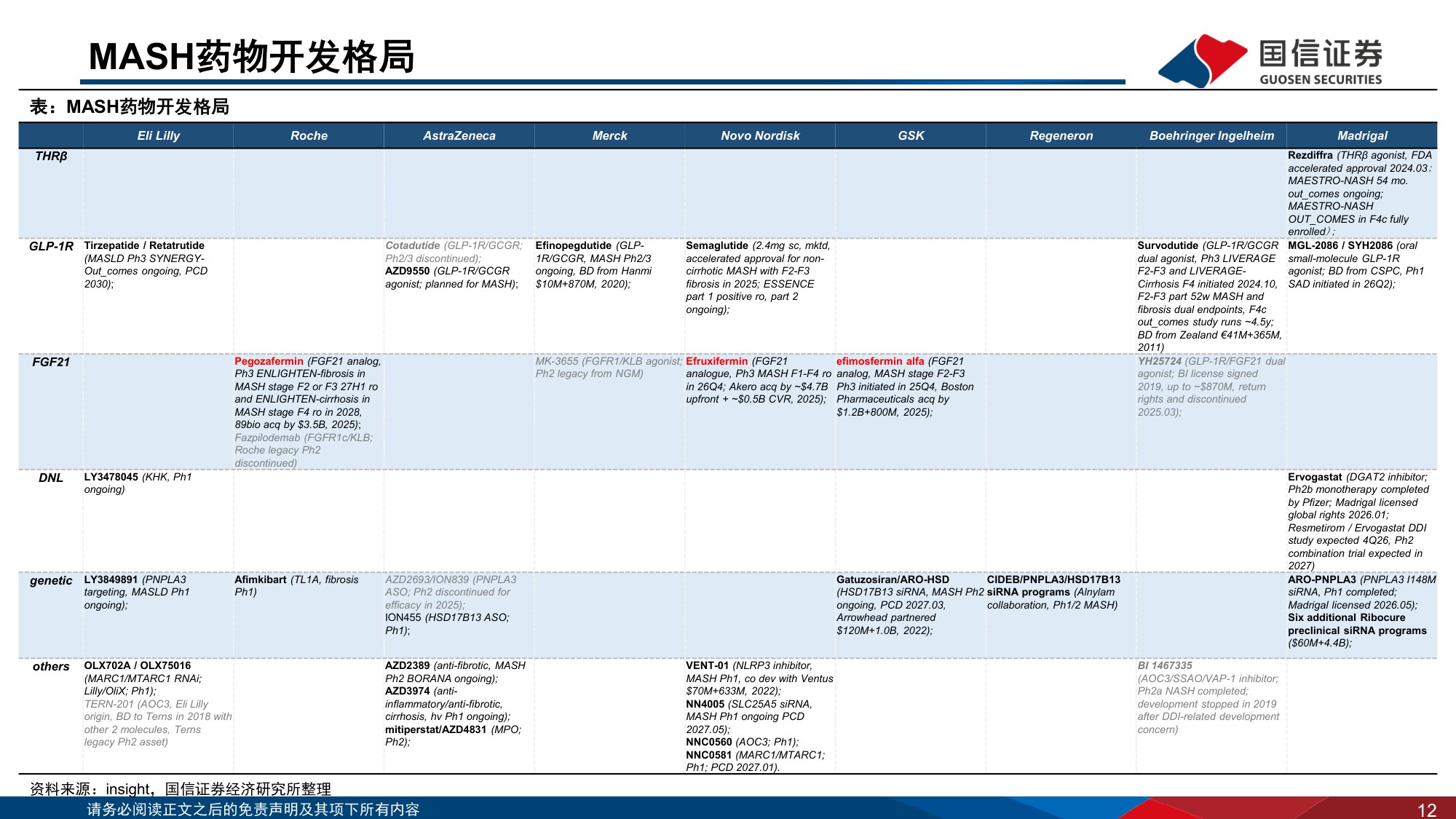
Task: Click the FGF21 row label
Action: click(51, 362)
